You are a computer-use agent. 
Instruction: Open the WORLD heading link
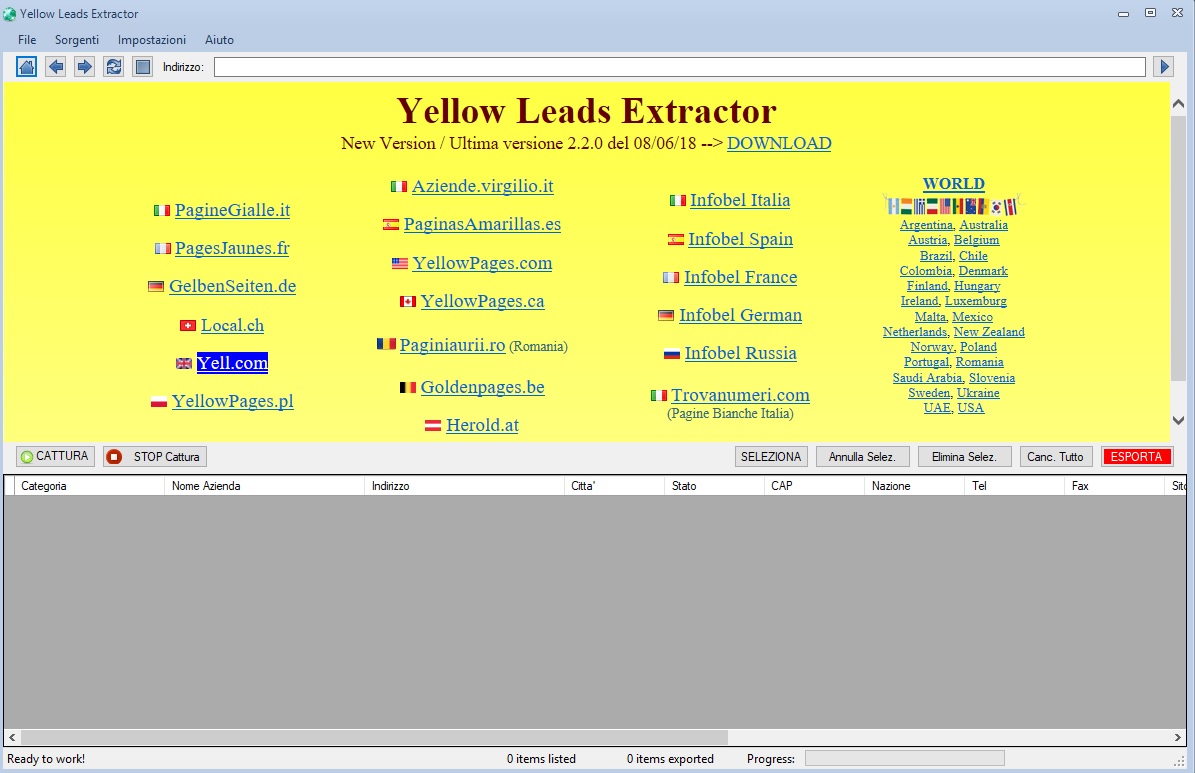click(953, 184)
